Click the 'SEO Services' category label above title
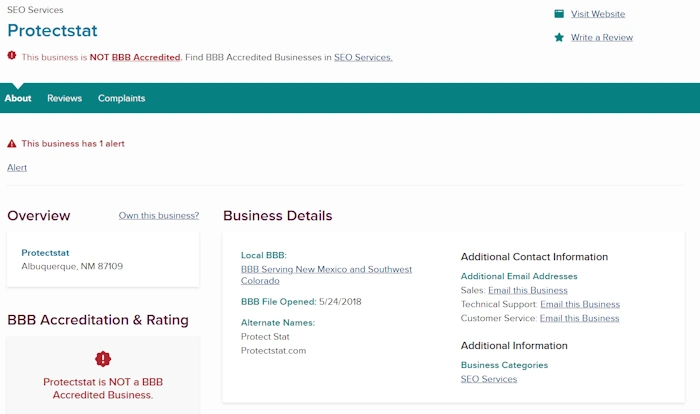Image resolution: width=700 pixels, height=414 pixels. (35, 10)
